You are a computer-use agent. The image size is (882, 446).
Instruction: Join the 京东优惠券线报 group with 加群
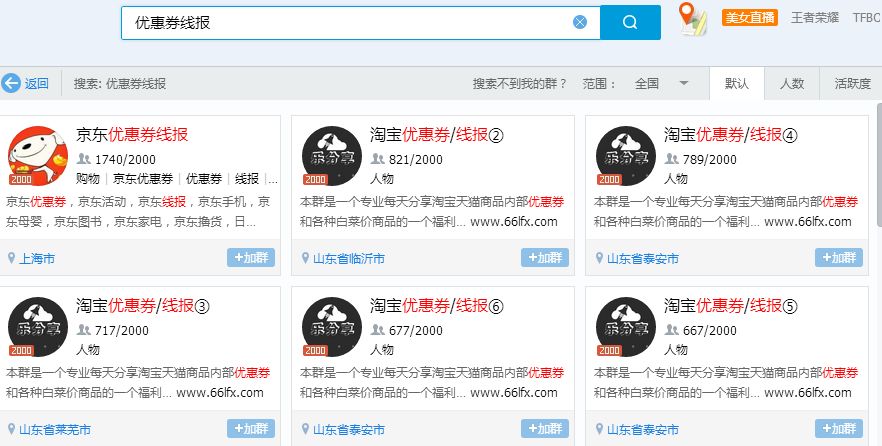250,258
